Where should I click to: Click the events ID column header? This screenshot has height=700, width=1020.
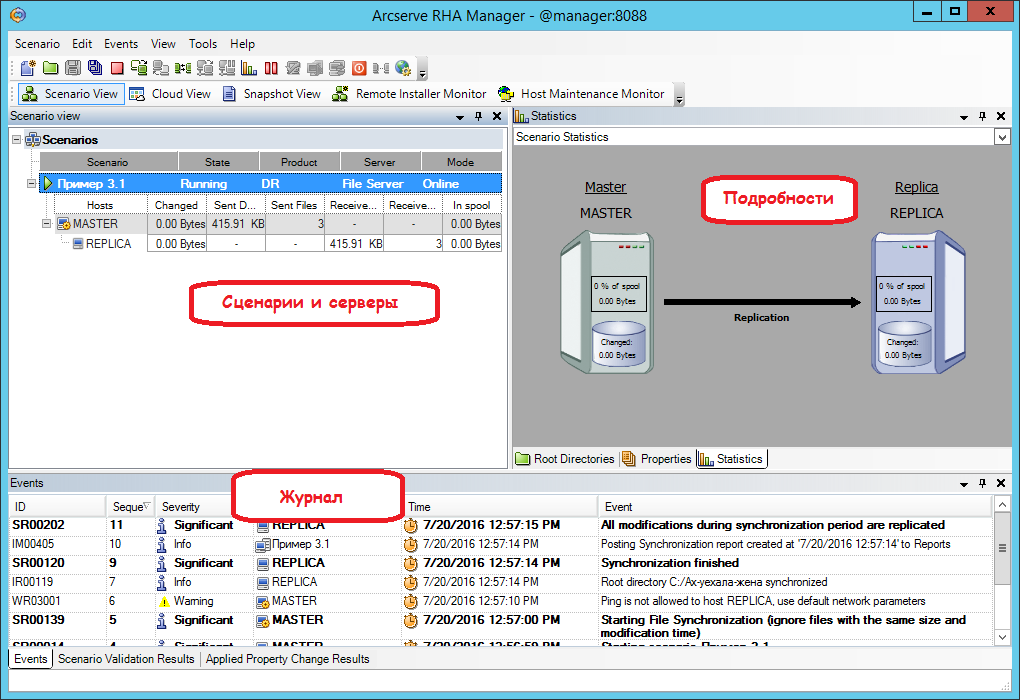(x=57, y=506)
